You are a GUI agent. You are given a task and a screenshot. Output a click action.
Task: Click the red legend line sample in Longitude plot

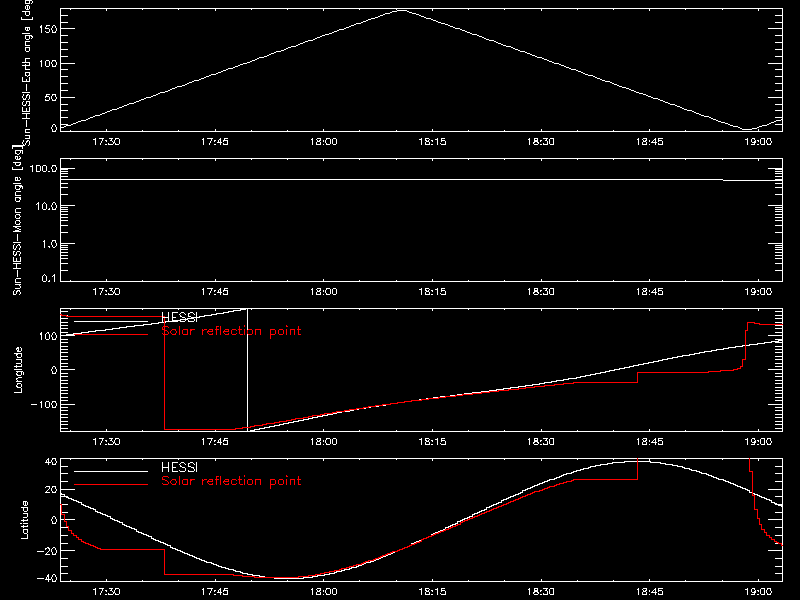(111, 335)
